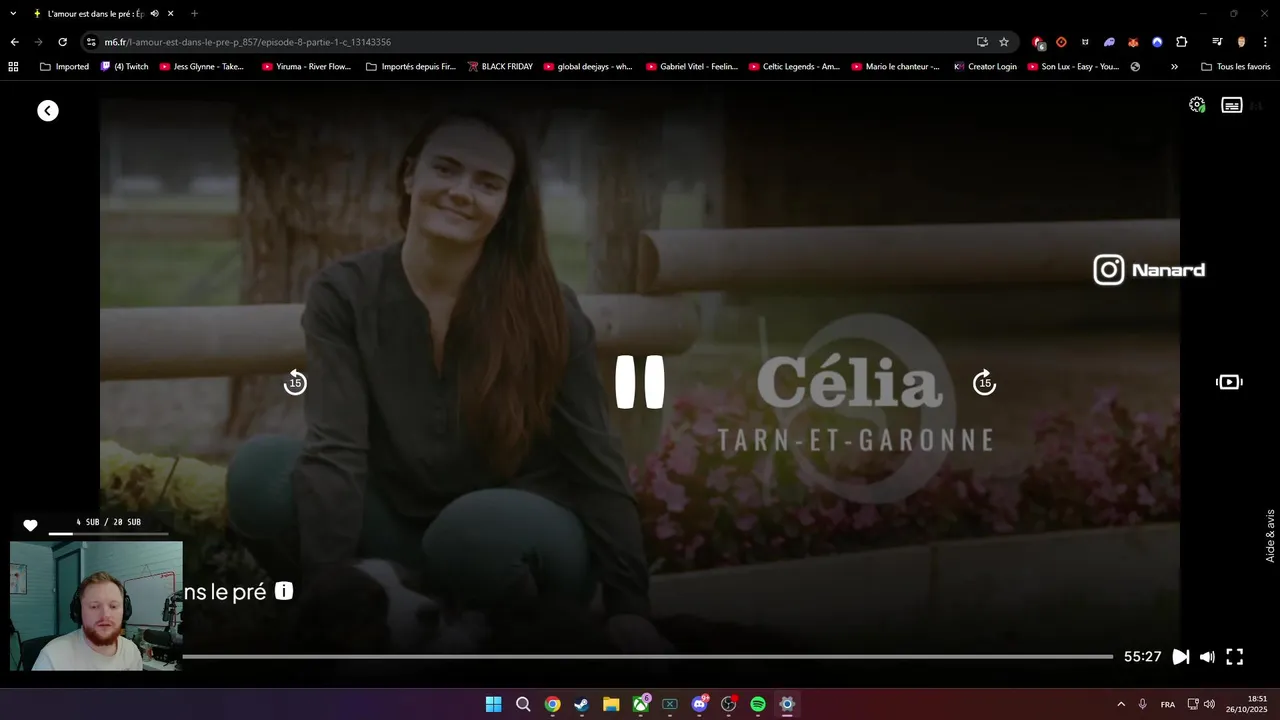Close the L'amour est dans le pré tab
Viewport: 1280px width, 720px height.
(x=170, y=14)
